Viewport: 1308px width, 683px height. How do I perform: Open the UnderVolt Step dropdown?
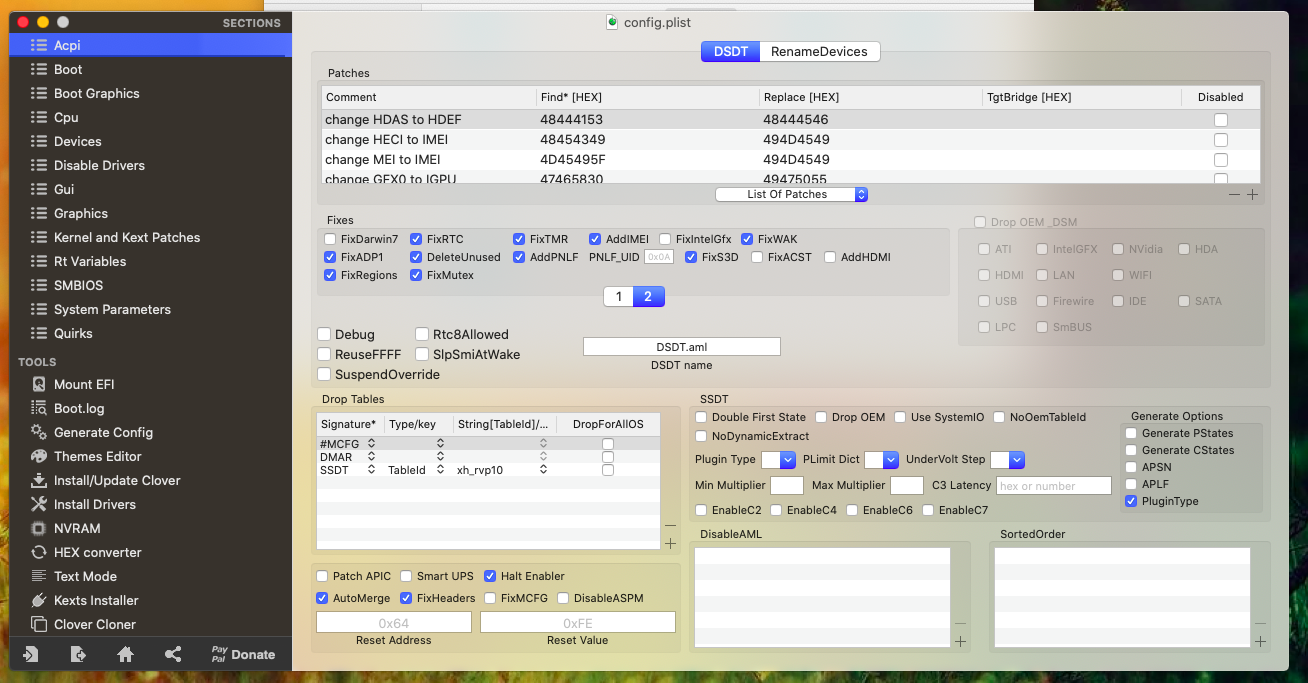click(x=1007, y=459)
